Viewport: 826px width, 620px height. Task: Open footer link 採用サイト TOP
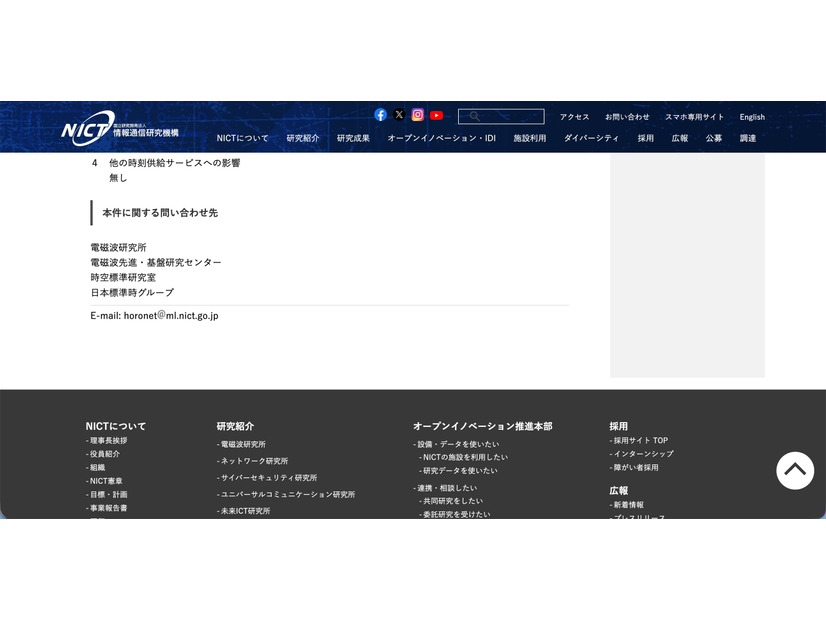click(641, 440)
